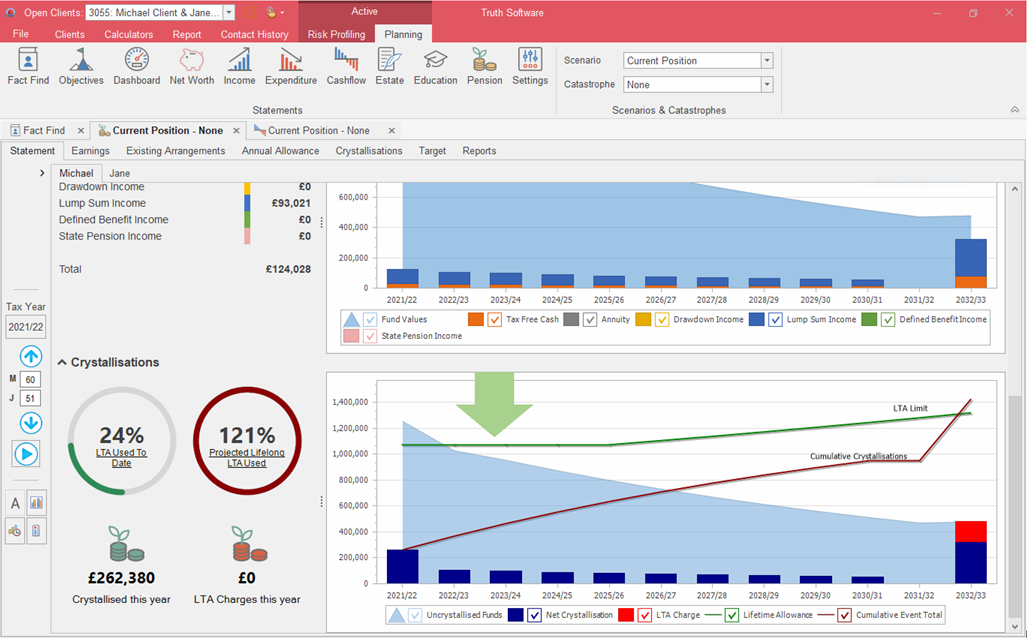Open the quick access dropdown arrow
1027x638 pixels.
point(282,12)
